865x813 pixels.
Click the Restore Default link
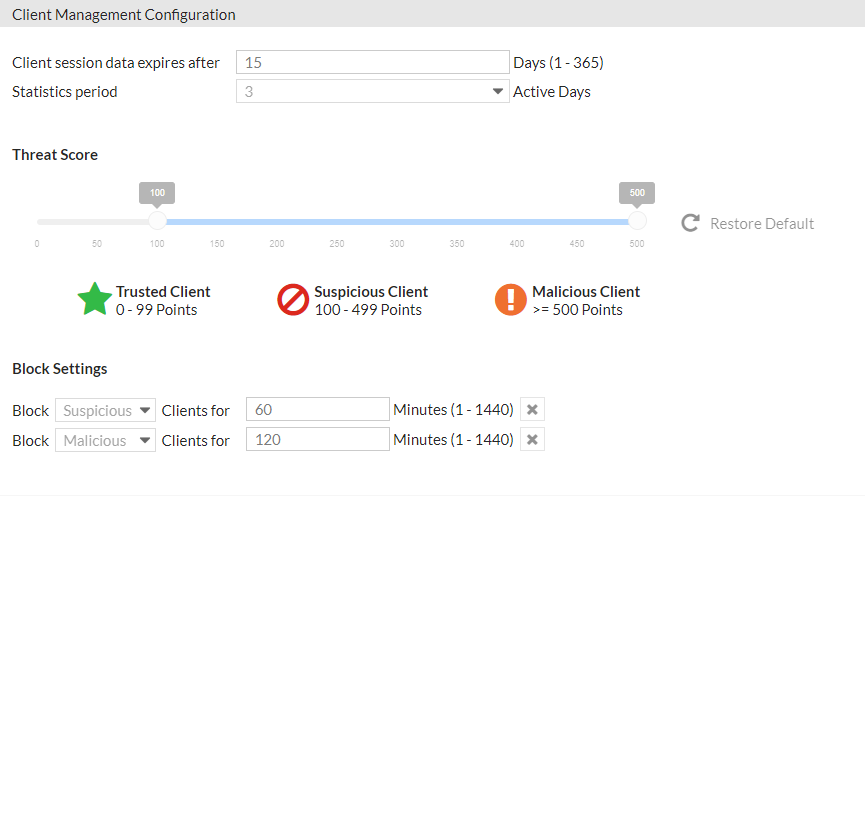761,223
